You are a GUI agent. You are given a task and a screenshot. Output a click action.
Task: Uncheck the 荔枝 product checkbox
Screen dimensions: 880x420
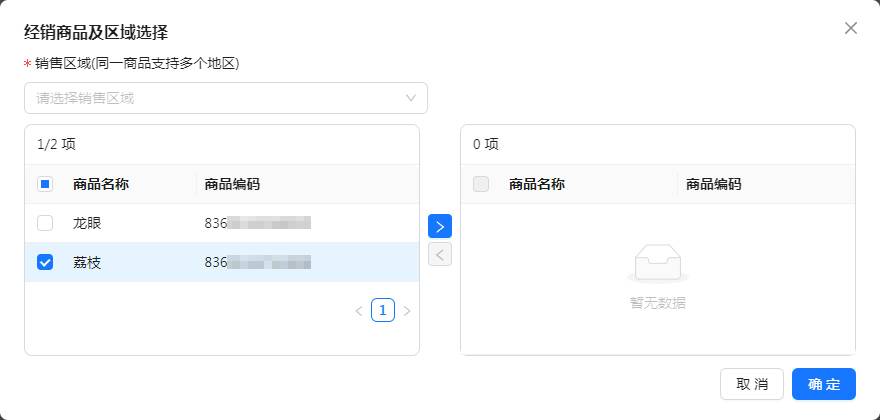coord(45,262)
